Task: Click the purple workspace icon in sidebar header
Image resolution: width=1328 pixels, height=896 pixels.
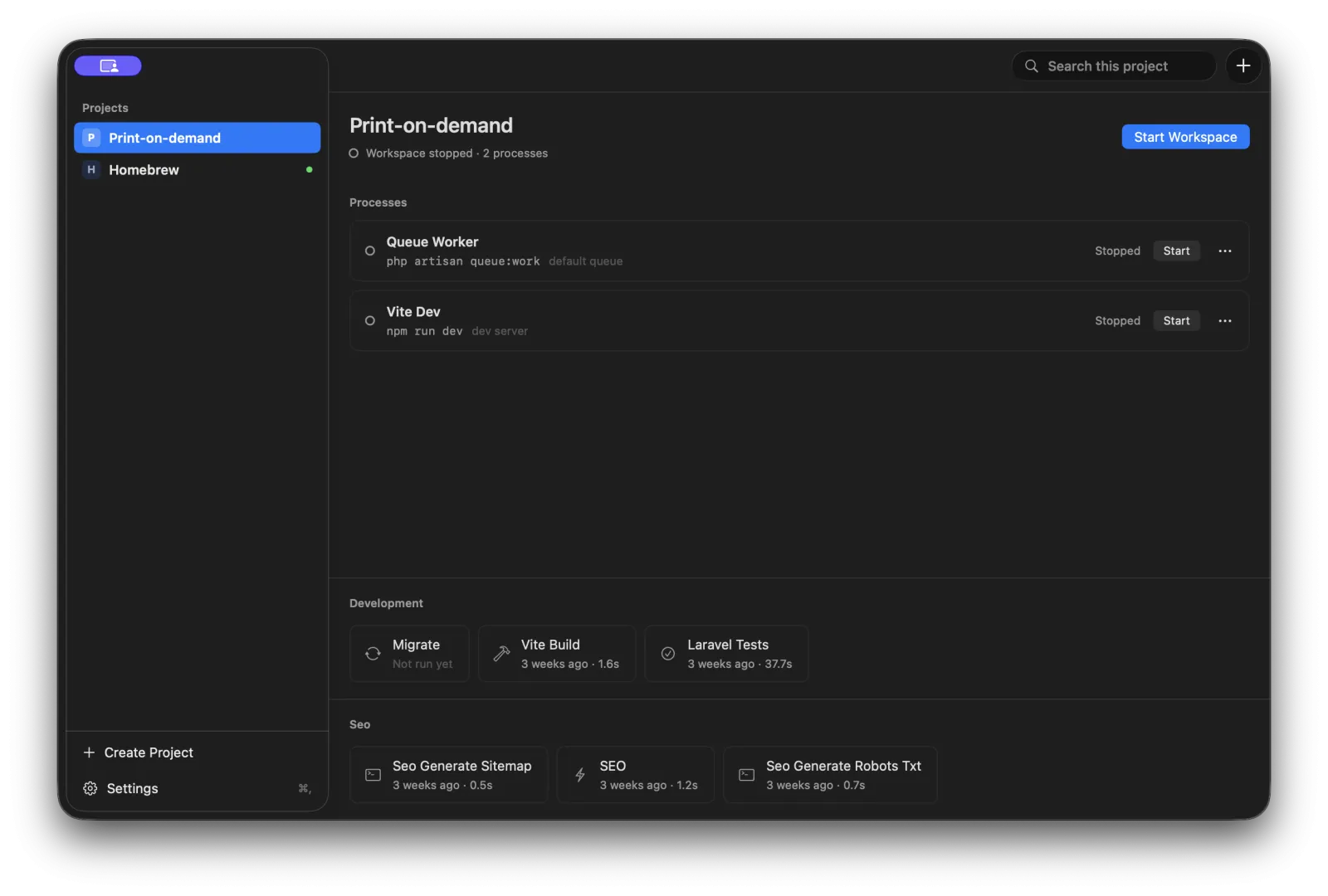Action: 108,66
